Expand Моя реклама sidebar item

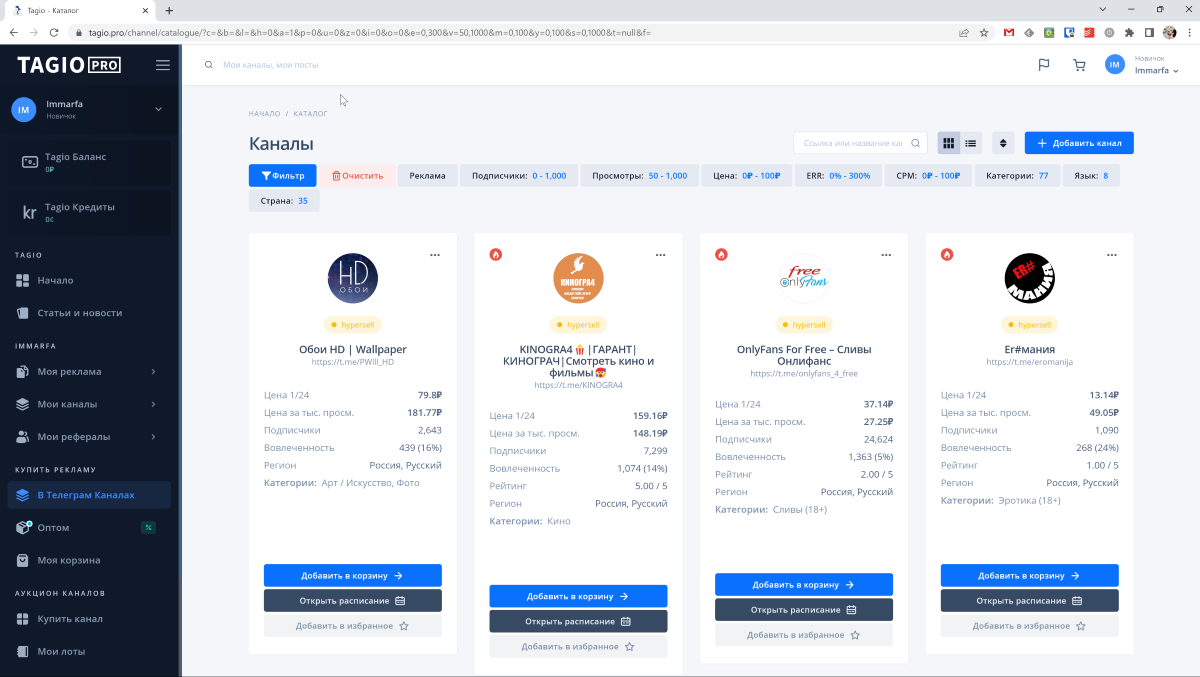pos(90,372)
